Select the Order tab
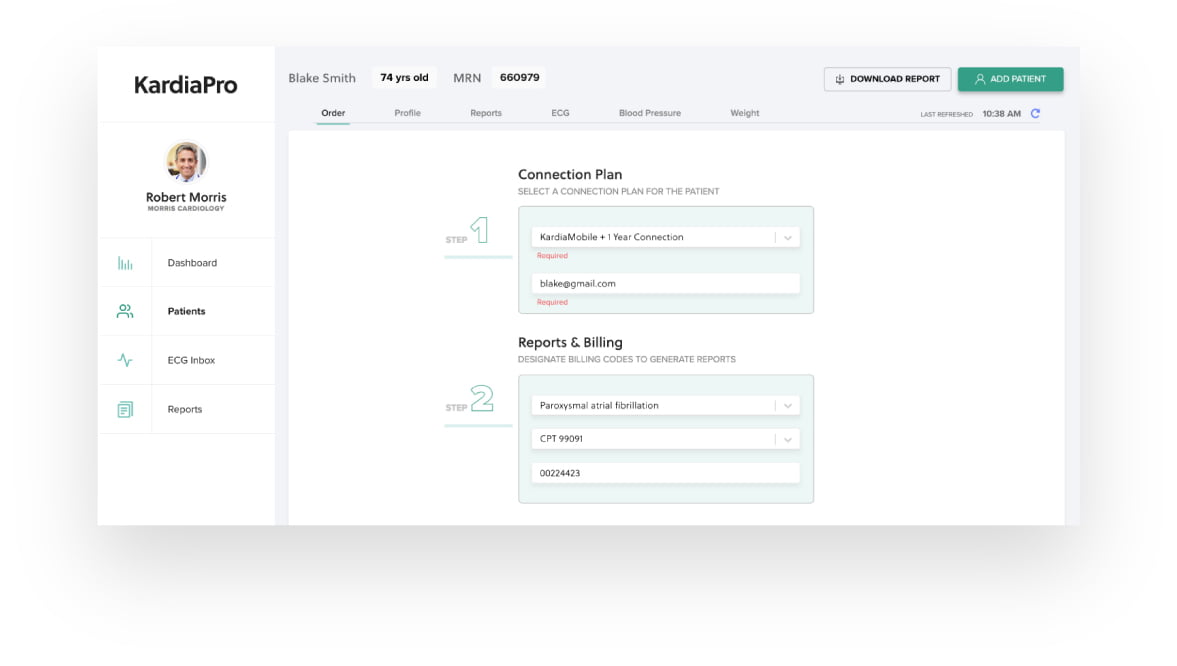The width and height of the screenshot is (1177, 666). (x=333, y=113)
